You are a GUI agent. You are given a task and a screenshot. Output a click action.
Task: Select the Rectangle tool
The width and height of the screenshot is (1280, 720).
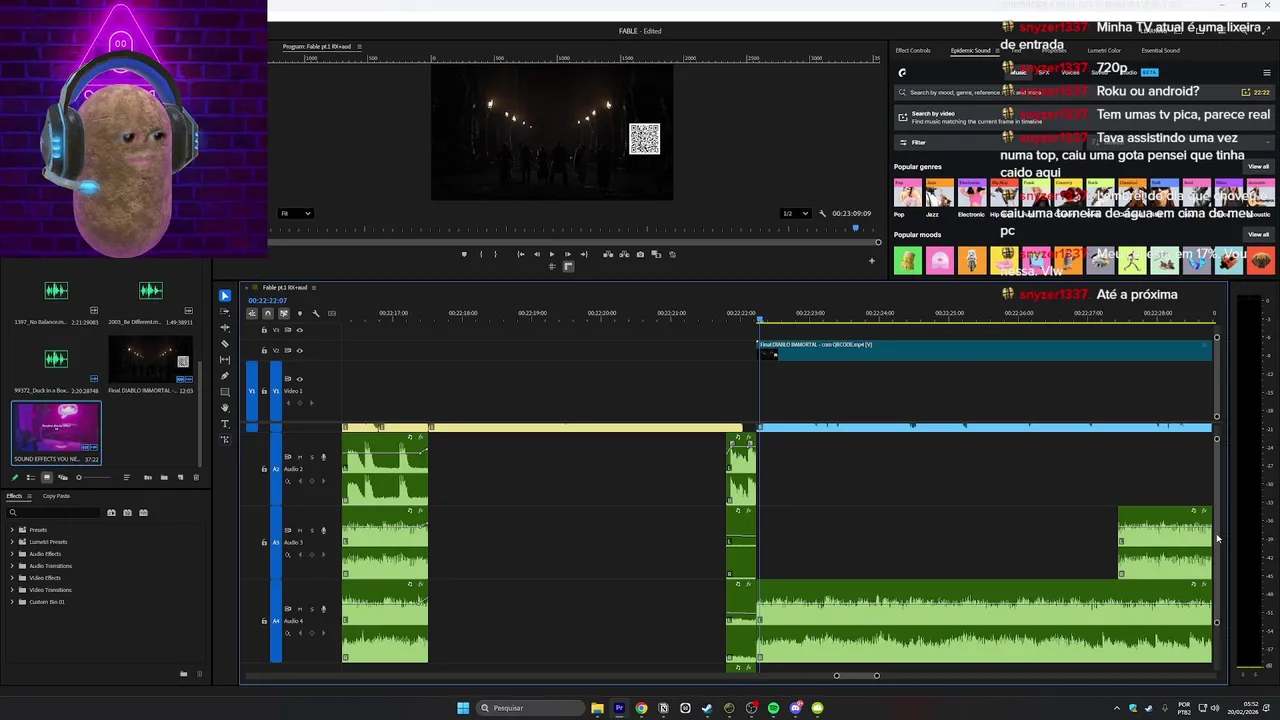tap(225, 392)
